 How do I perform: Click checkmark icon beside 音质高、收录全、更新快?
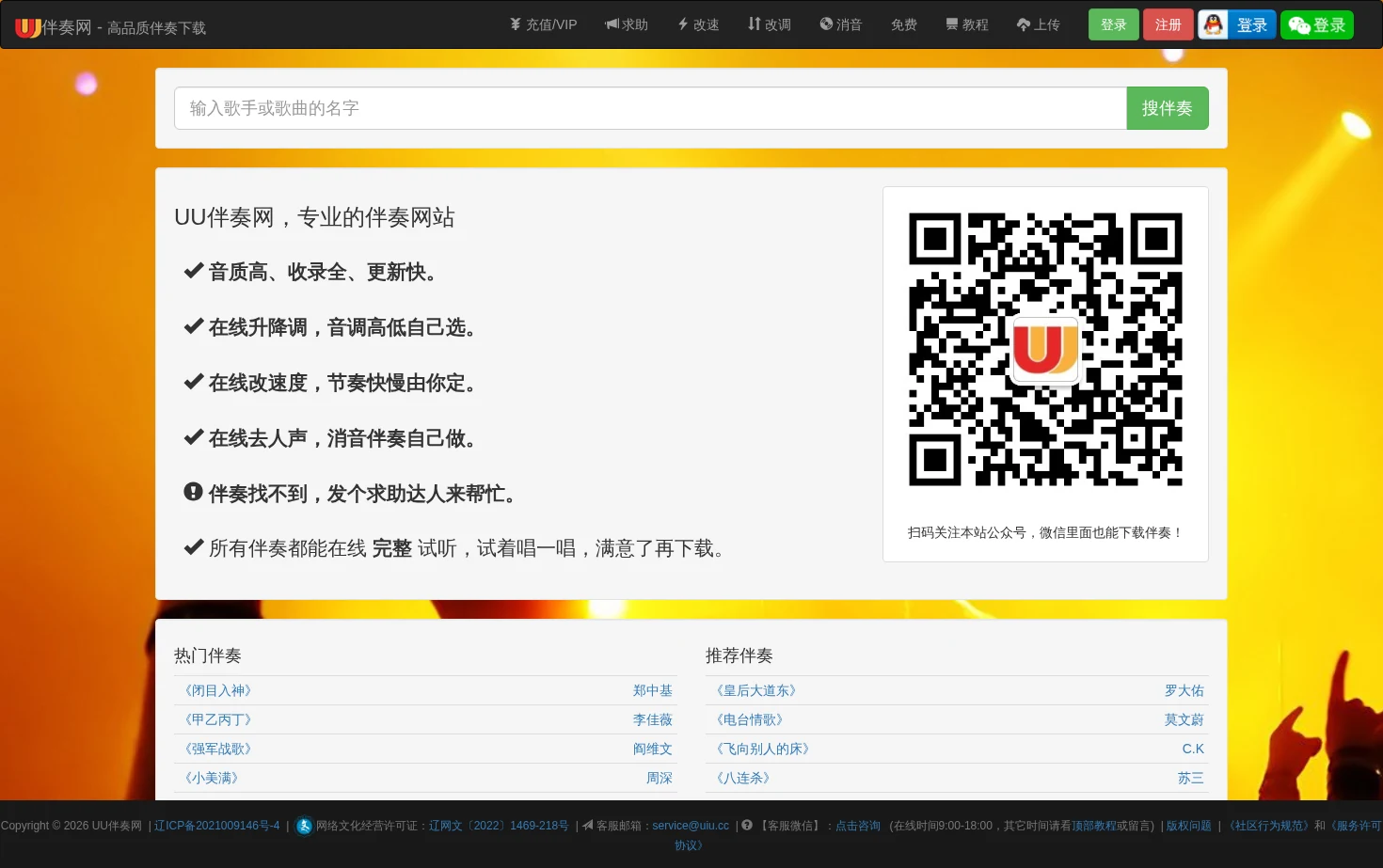click(194, 271)
